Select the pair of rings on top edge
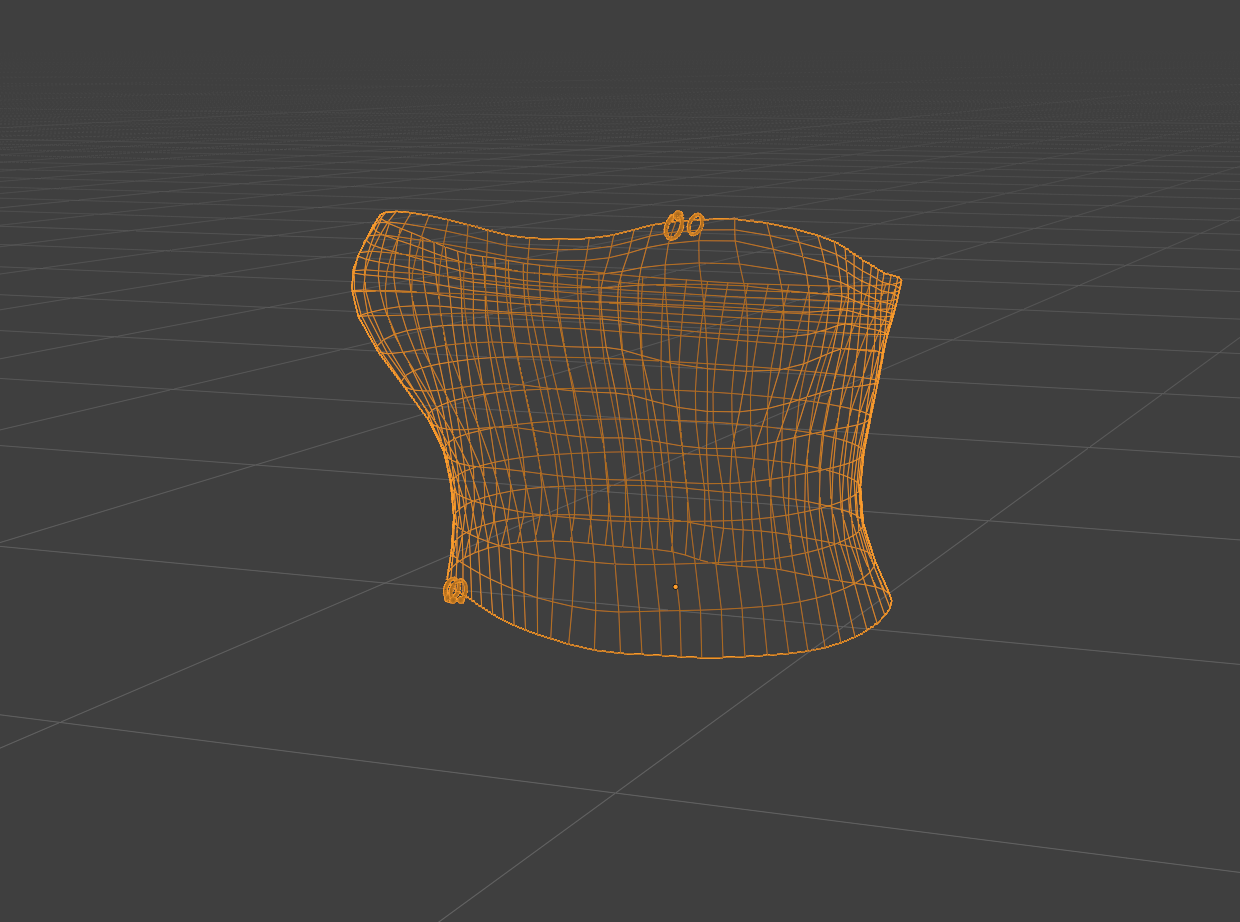Screen dimensions: 1240x922 [x=684, y=225]
